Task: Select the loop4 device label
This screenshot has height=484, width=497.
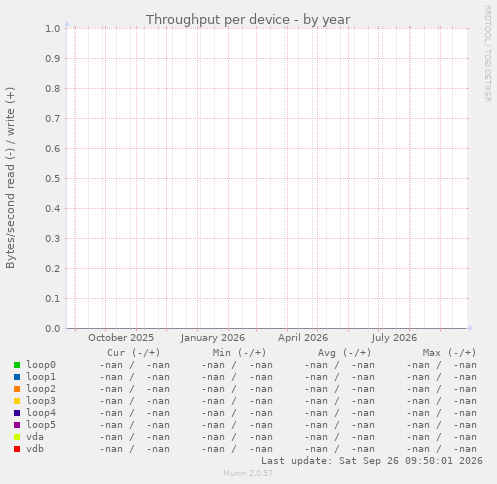Action: (41, 413)
